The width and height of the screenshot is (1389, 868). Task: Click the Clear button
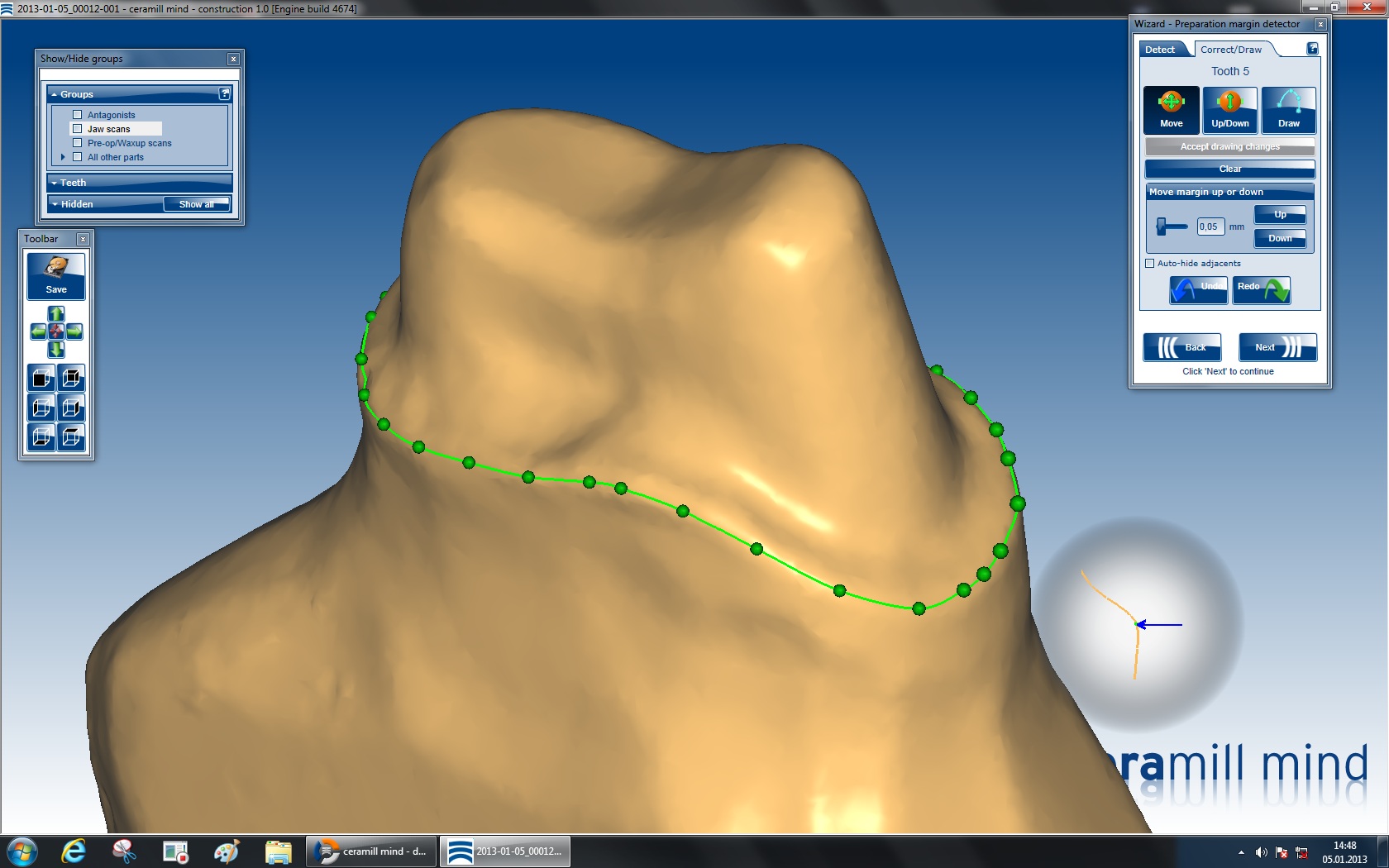1229,169
